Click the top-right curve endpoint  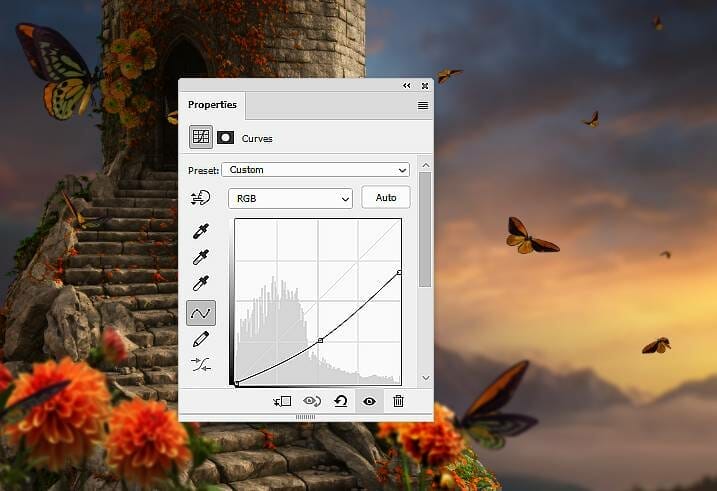399,272
